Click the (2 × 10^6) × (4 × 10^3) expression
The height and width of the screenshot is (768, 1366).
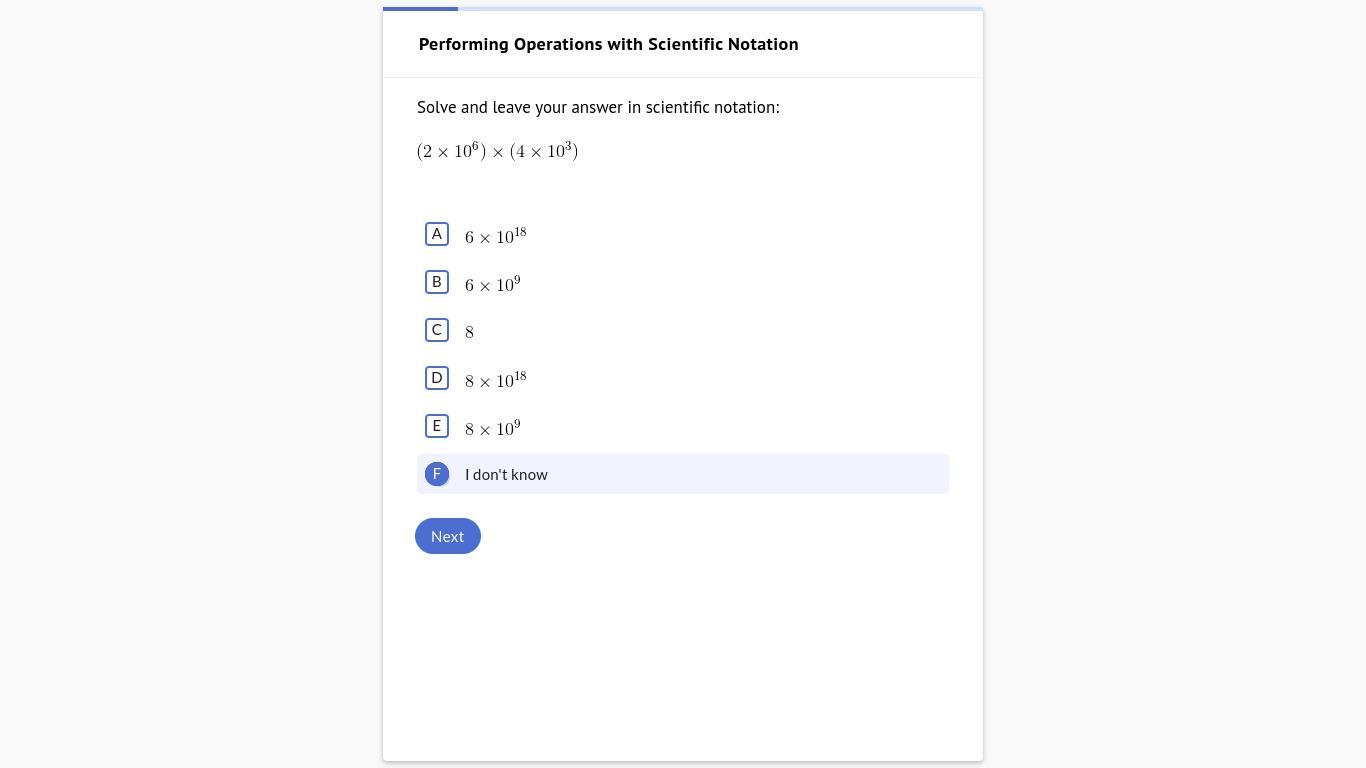tap(498, 151)
